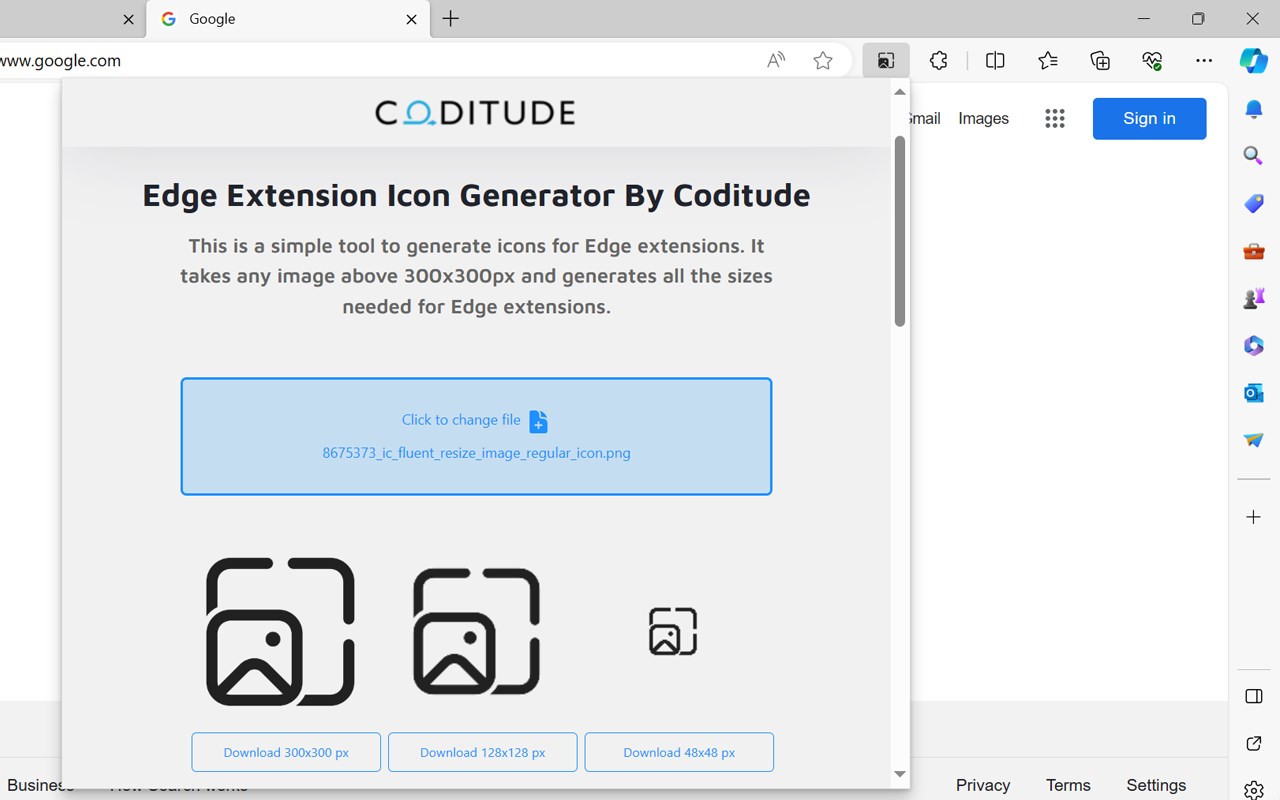Open notifications bell in sidebar

point(1254,109)
